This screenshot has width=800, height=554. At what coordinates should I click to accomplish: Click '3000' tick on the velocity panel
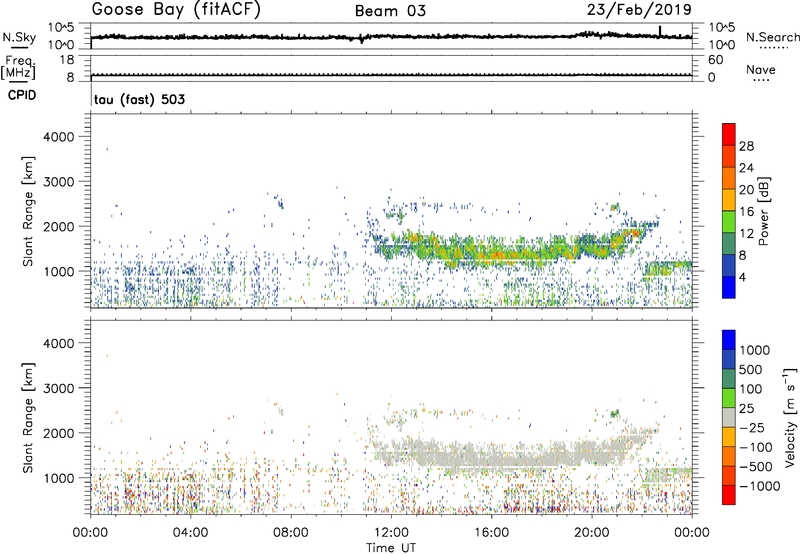coord(59,388)
